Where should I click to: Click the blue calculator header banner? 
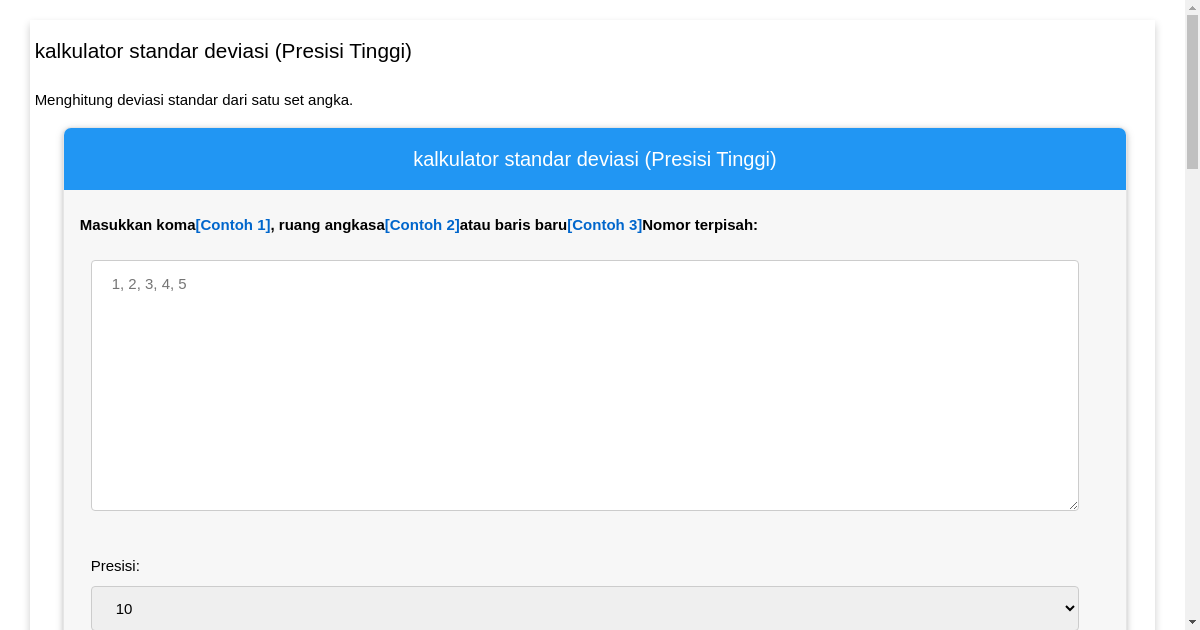pos(594,159)
